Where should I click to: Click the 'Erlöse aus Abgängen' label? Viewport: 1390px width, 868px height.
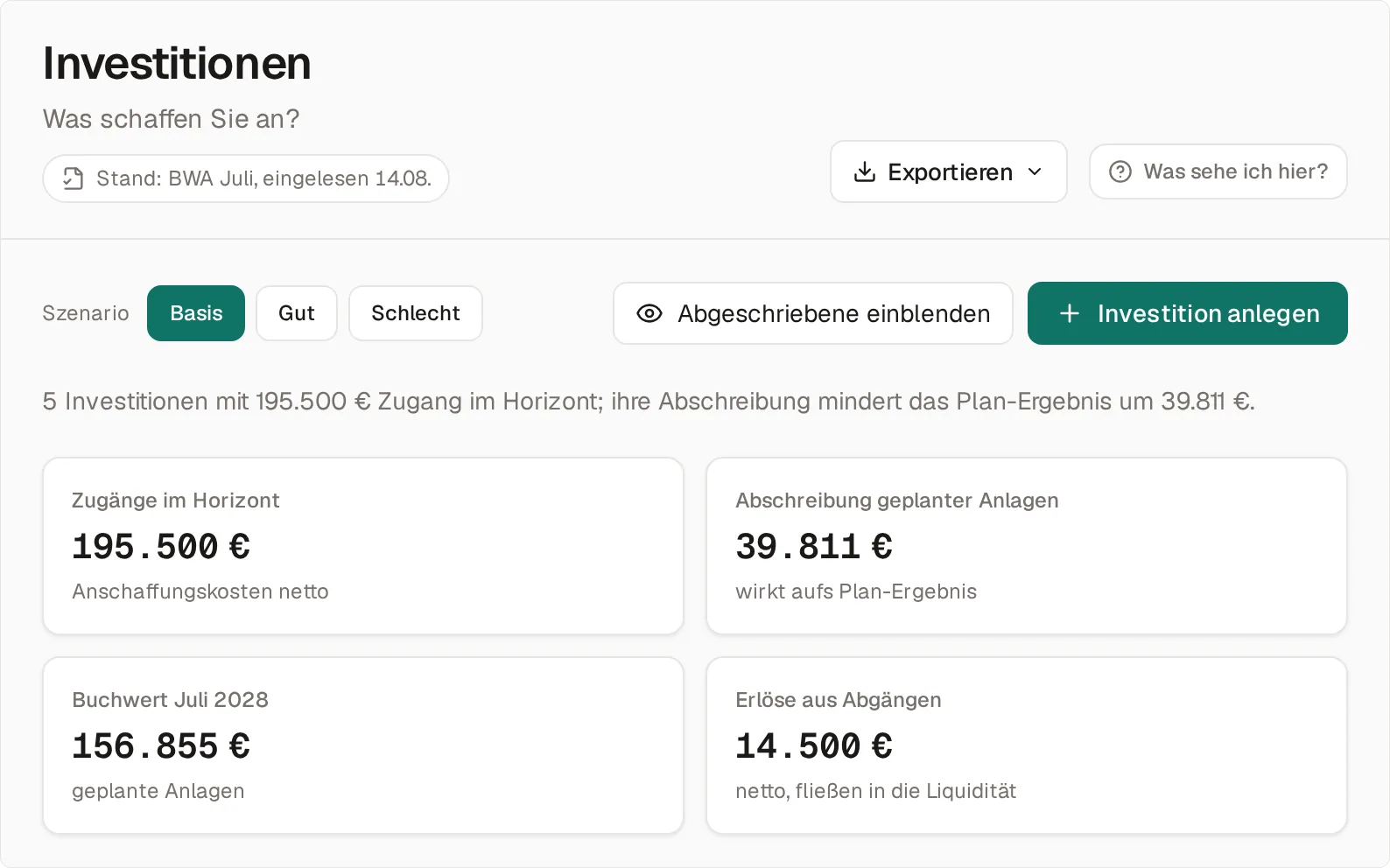[839, 700]
